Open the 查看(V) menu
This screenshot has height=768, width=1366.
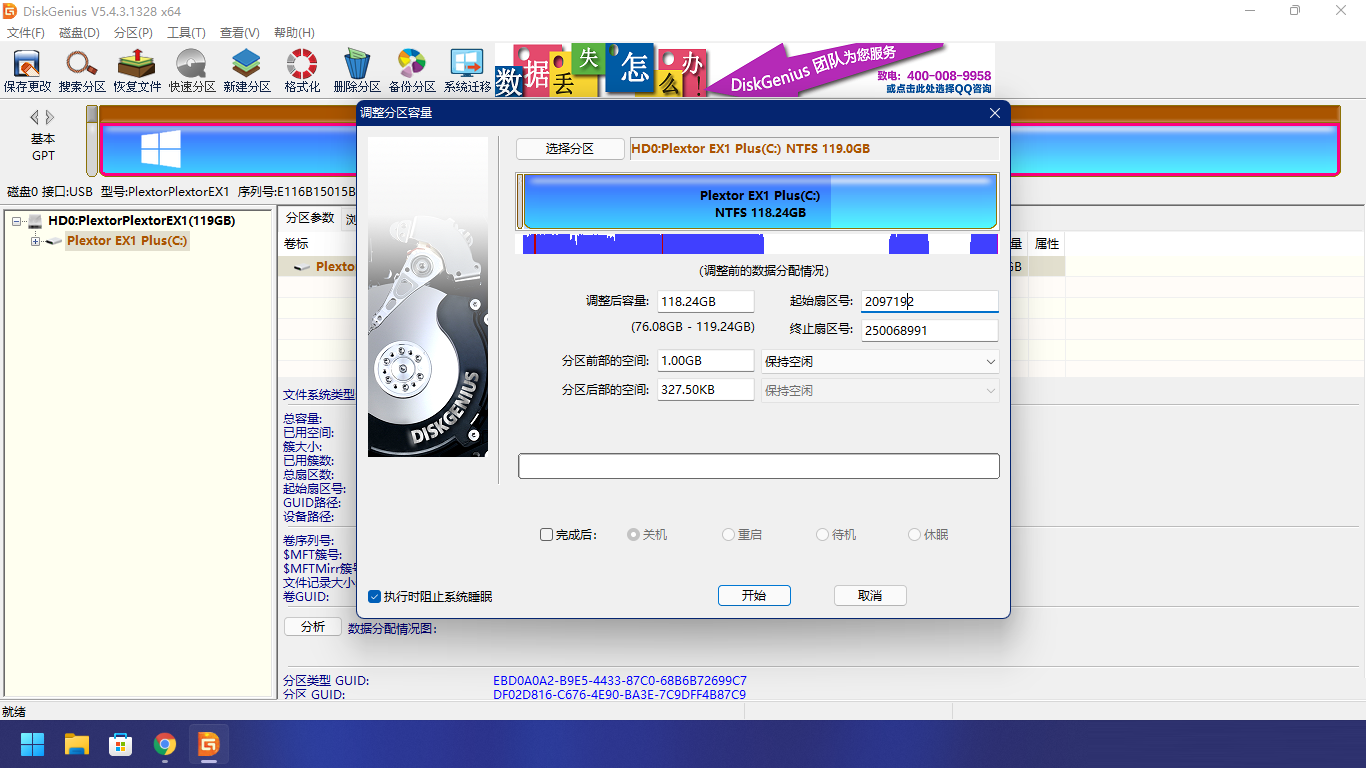[x=240, y=33]
